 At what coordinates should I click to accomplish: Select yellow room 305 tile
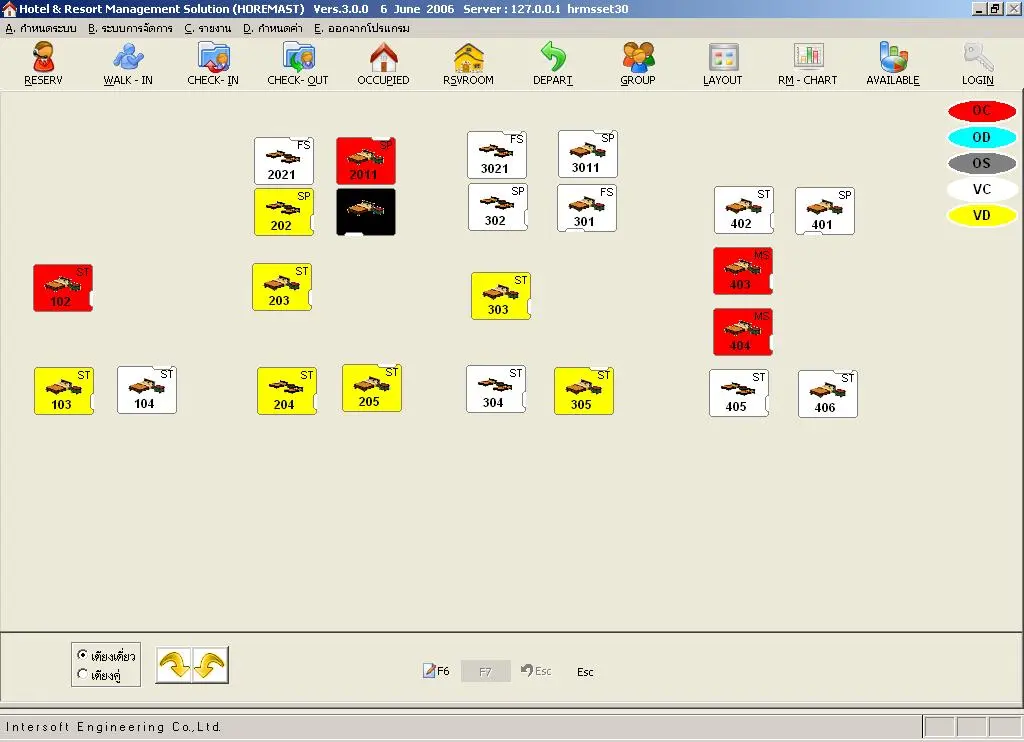pyautogui.click(x=584, y=391)
